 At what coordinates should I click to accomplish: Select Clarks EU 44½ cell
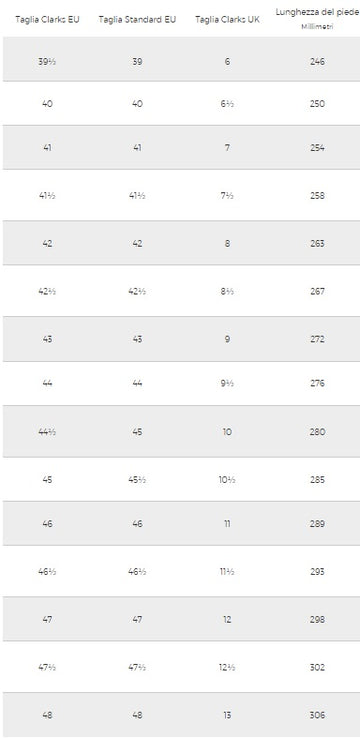coord(47,432)
